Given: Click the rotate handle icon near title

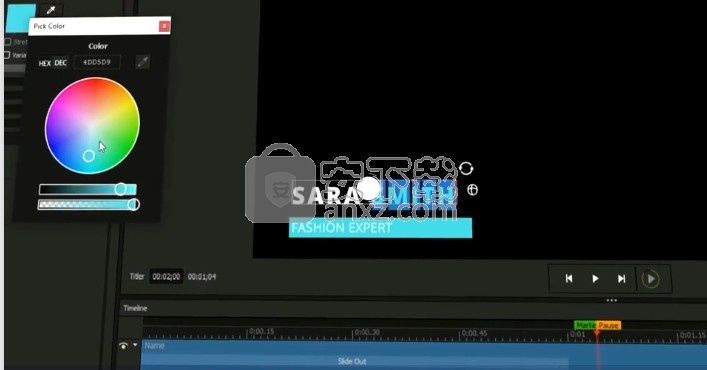Looking at the screenshot, I should pyautogui.click(x=466, y=169).
